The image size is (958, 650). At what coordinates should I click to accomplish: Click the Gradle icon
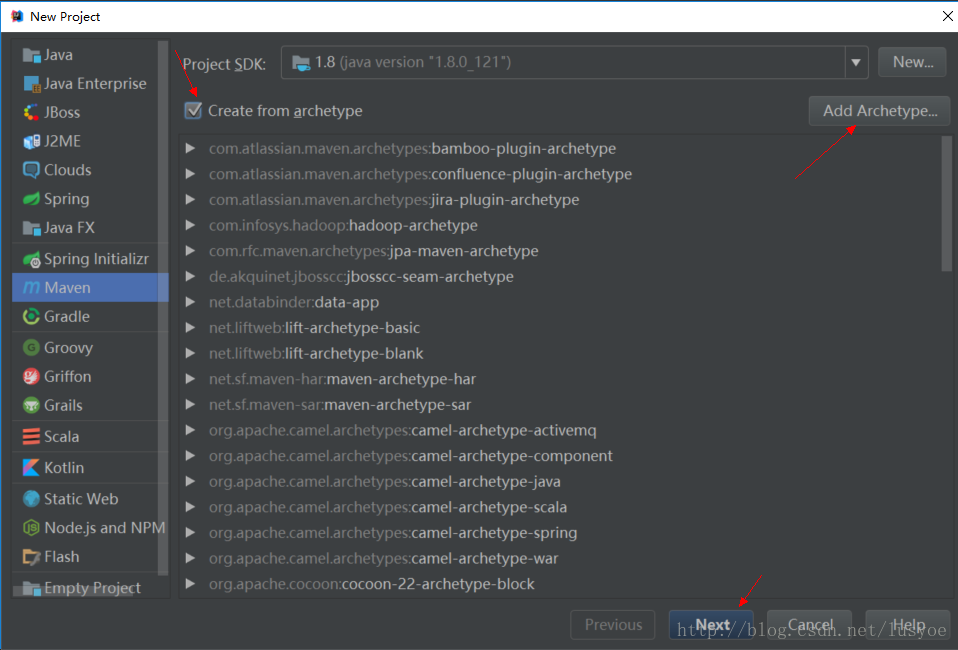31,316
